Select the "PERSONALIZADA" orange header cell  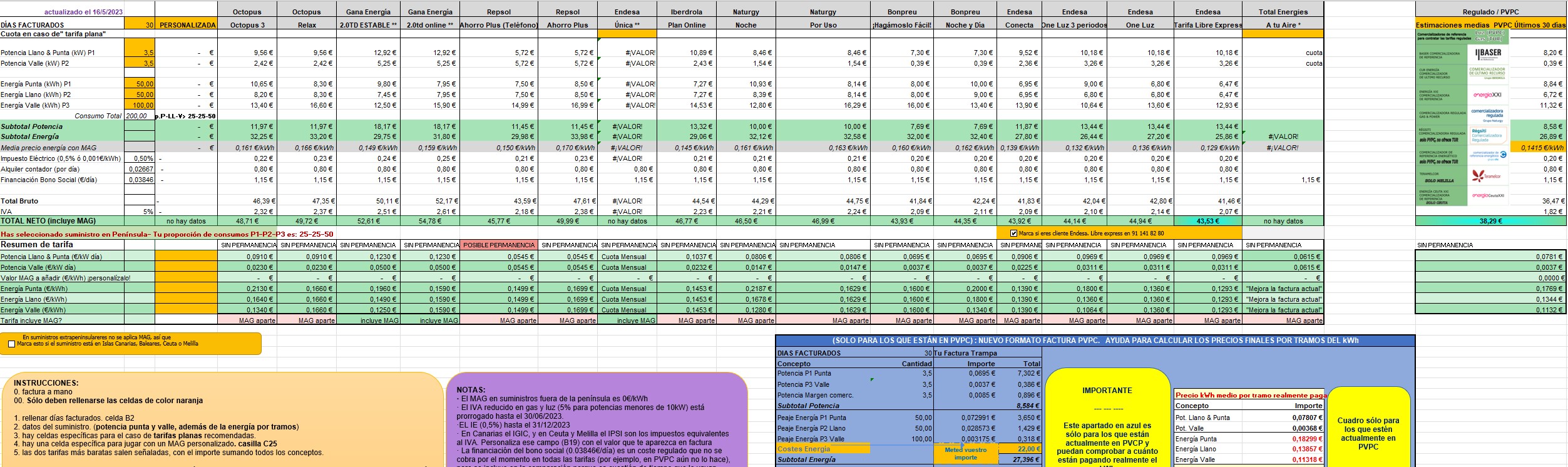point(186,25)
